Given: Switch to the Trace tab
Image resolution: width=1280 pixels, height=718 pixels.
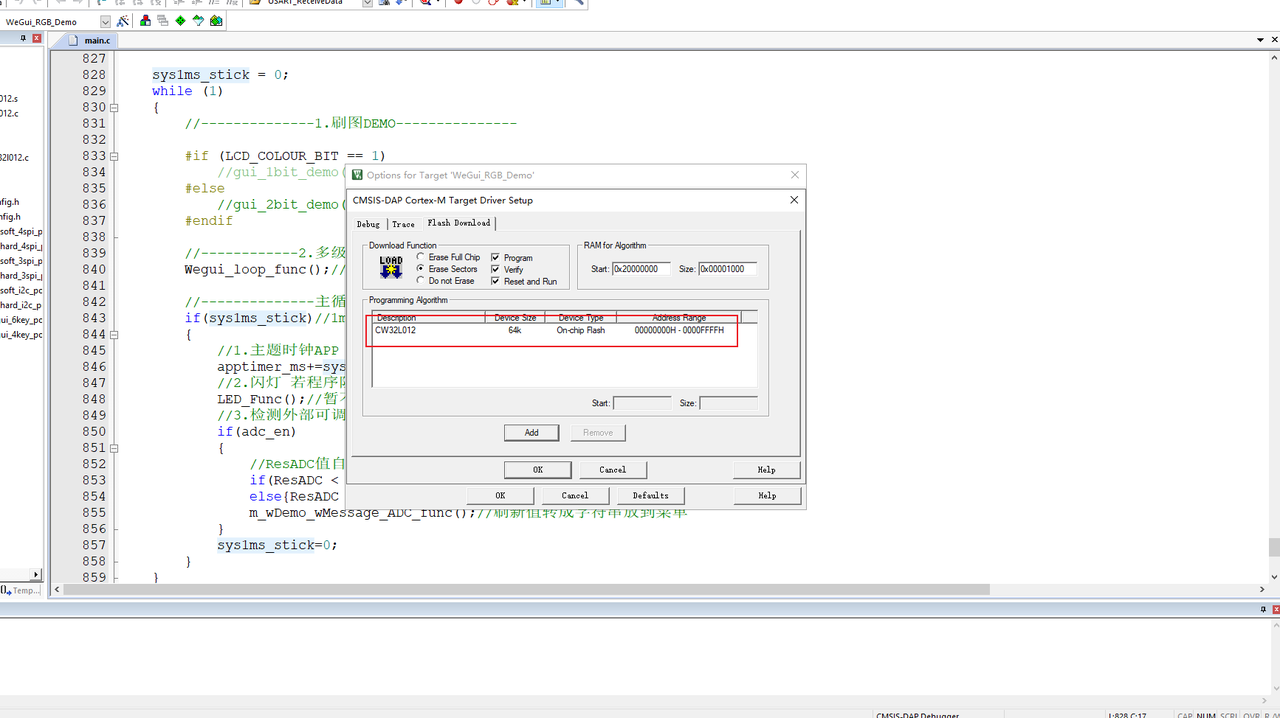Looking at the screenshot, I should pos(403,224).
